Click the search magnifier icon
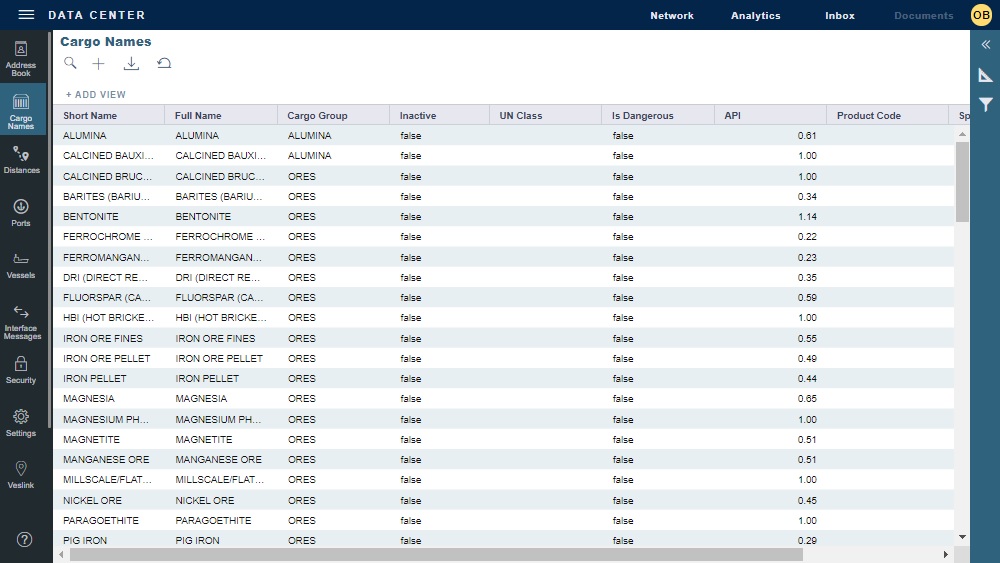 (70, 63)
